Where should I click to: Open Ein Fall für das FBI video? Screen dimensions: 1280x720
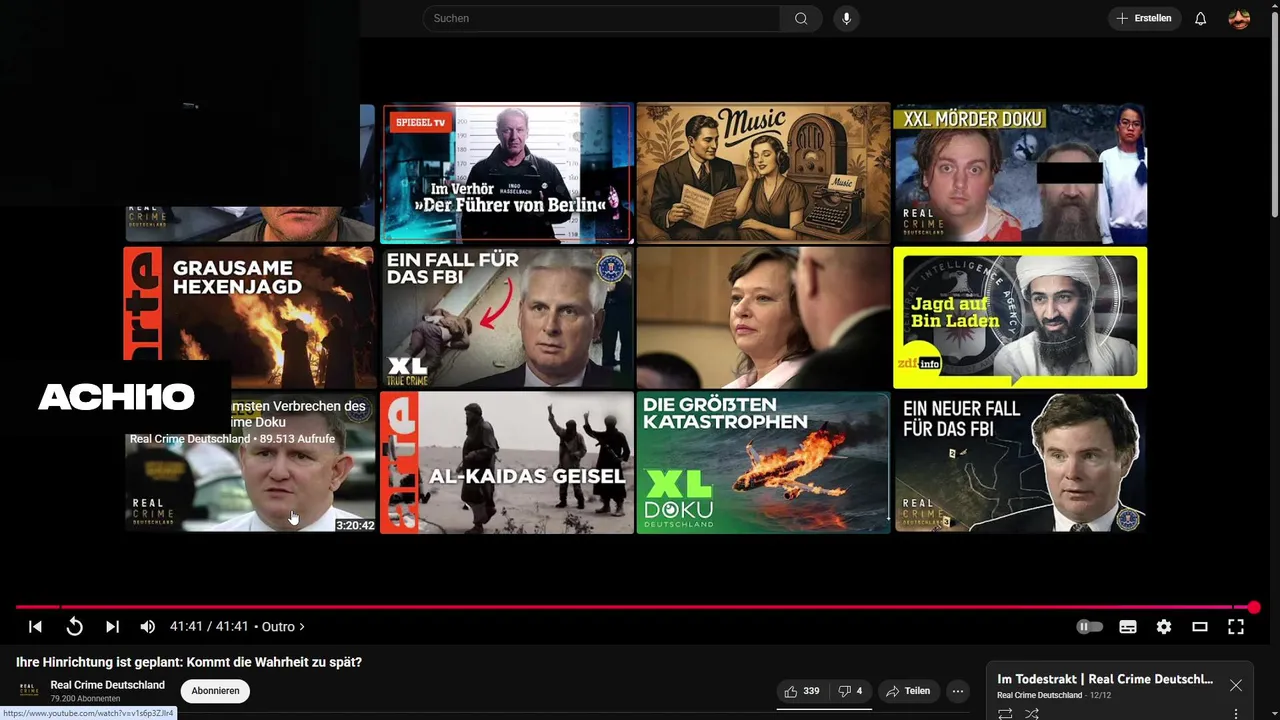[507, 318]
